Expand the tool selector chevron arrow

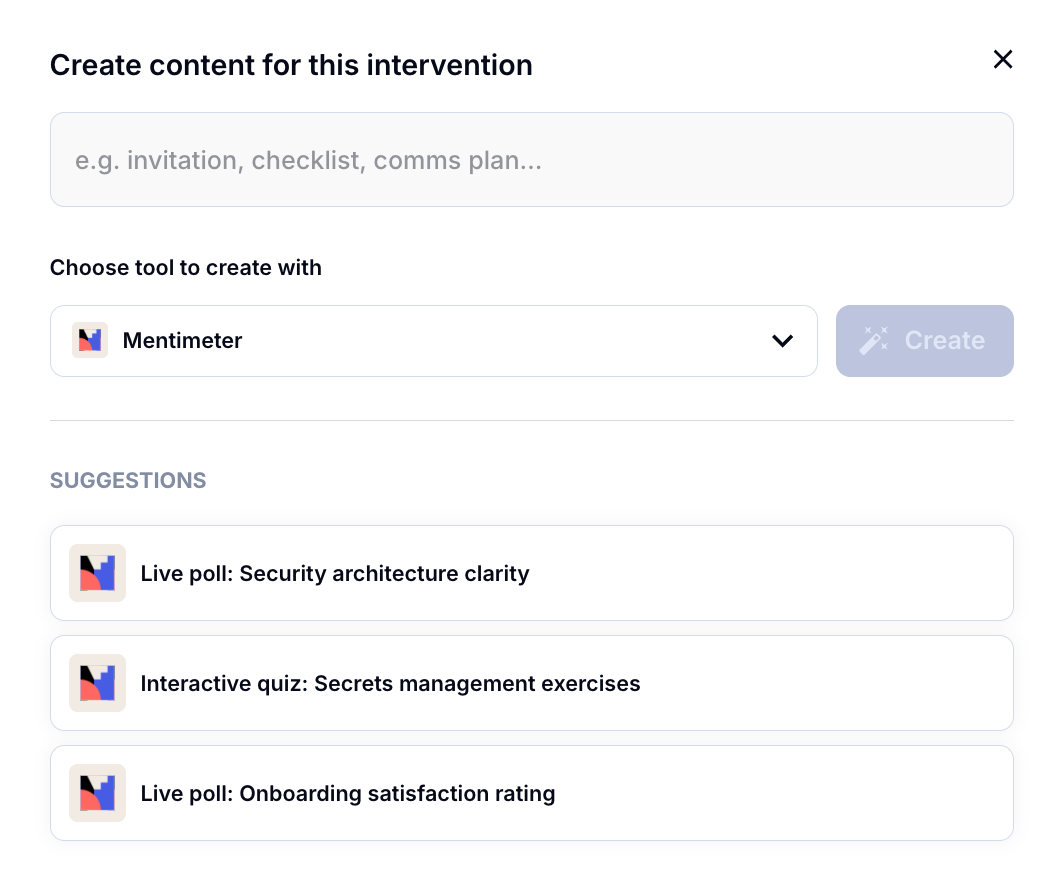[782, 341]
